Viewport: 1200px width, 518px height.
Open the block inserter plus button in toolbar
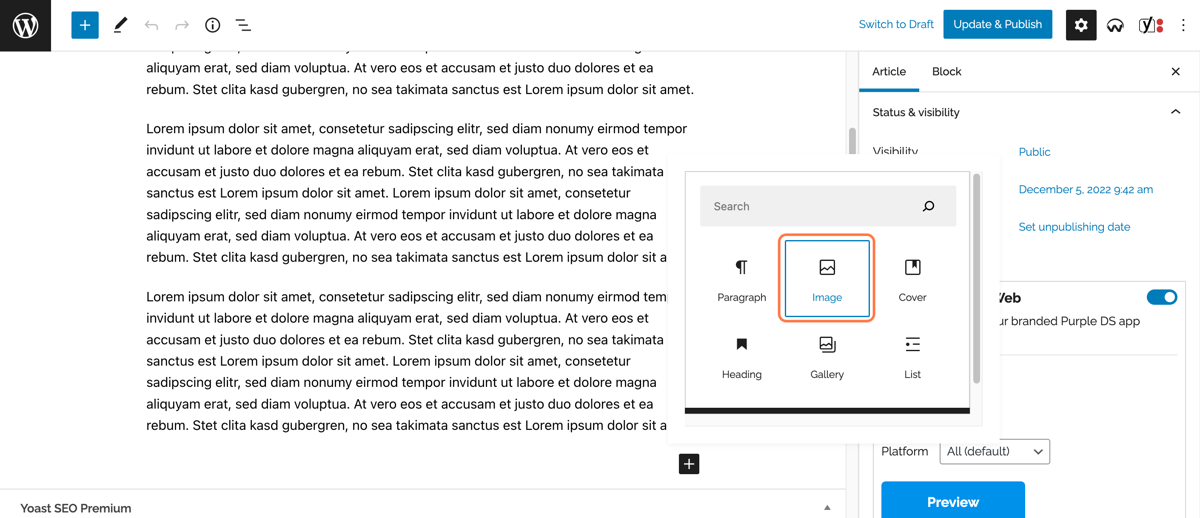[x=85, y=25]
